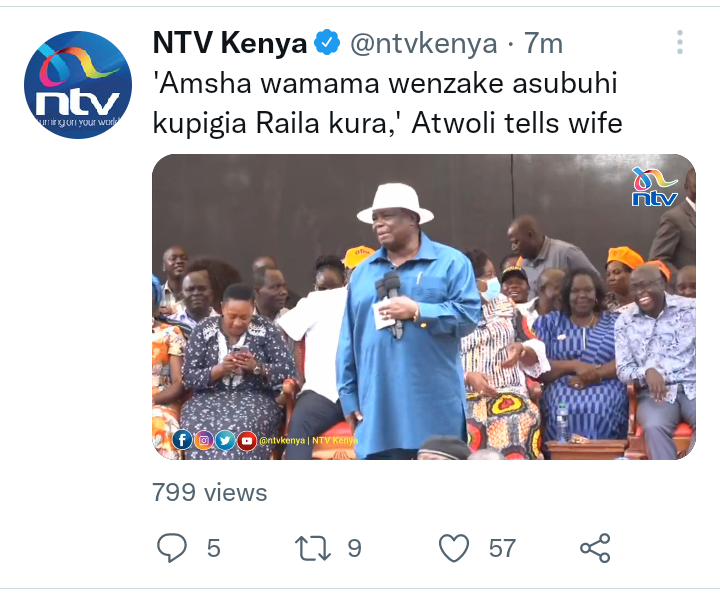
Task: Click the 799 views label
Action: pyautogui.click(x=209, y=493)
